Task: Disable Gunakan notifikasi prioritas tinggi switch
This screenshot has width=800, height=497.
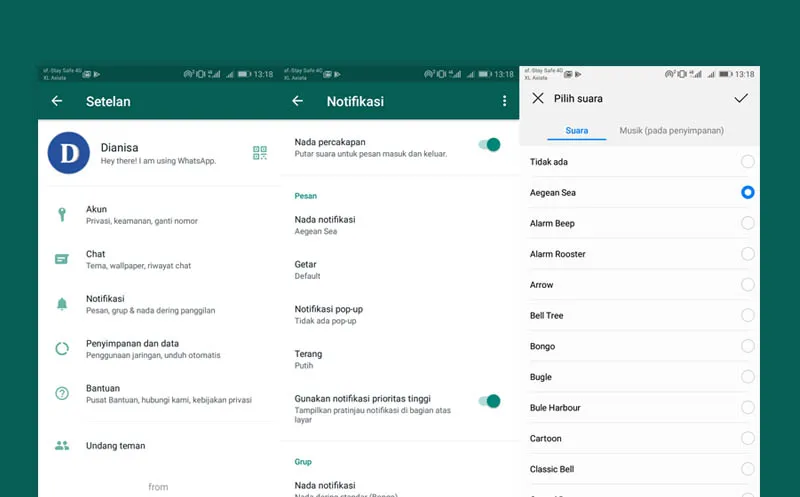Action: coord(489,401)
